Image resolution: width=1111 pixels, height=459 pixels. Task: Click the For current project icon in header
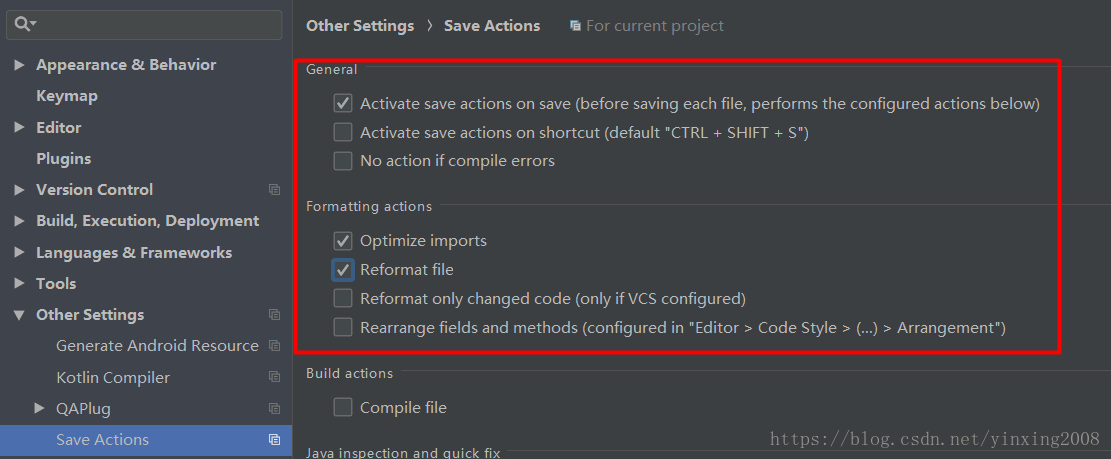[575, 26]
